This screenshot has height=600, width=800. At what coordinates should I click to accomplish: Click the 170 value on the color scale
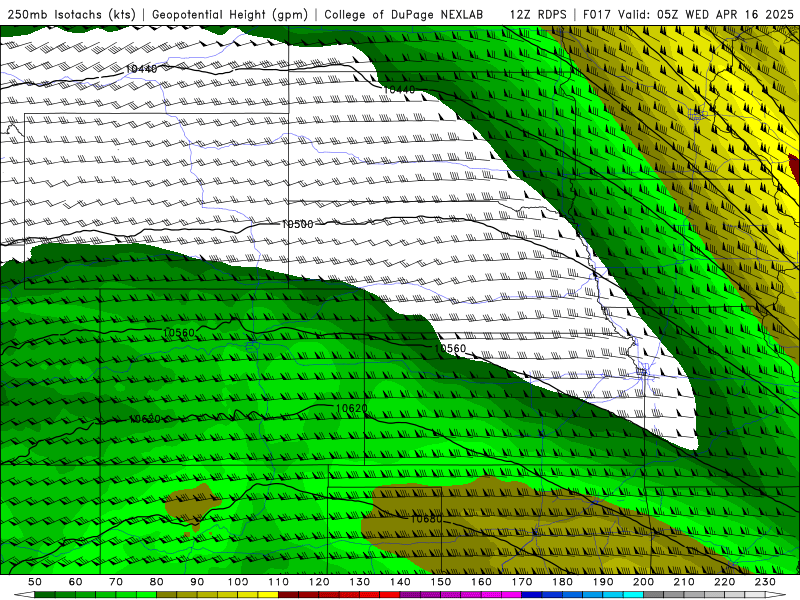click(x=522, y=582)
